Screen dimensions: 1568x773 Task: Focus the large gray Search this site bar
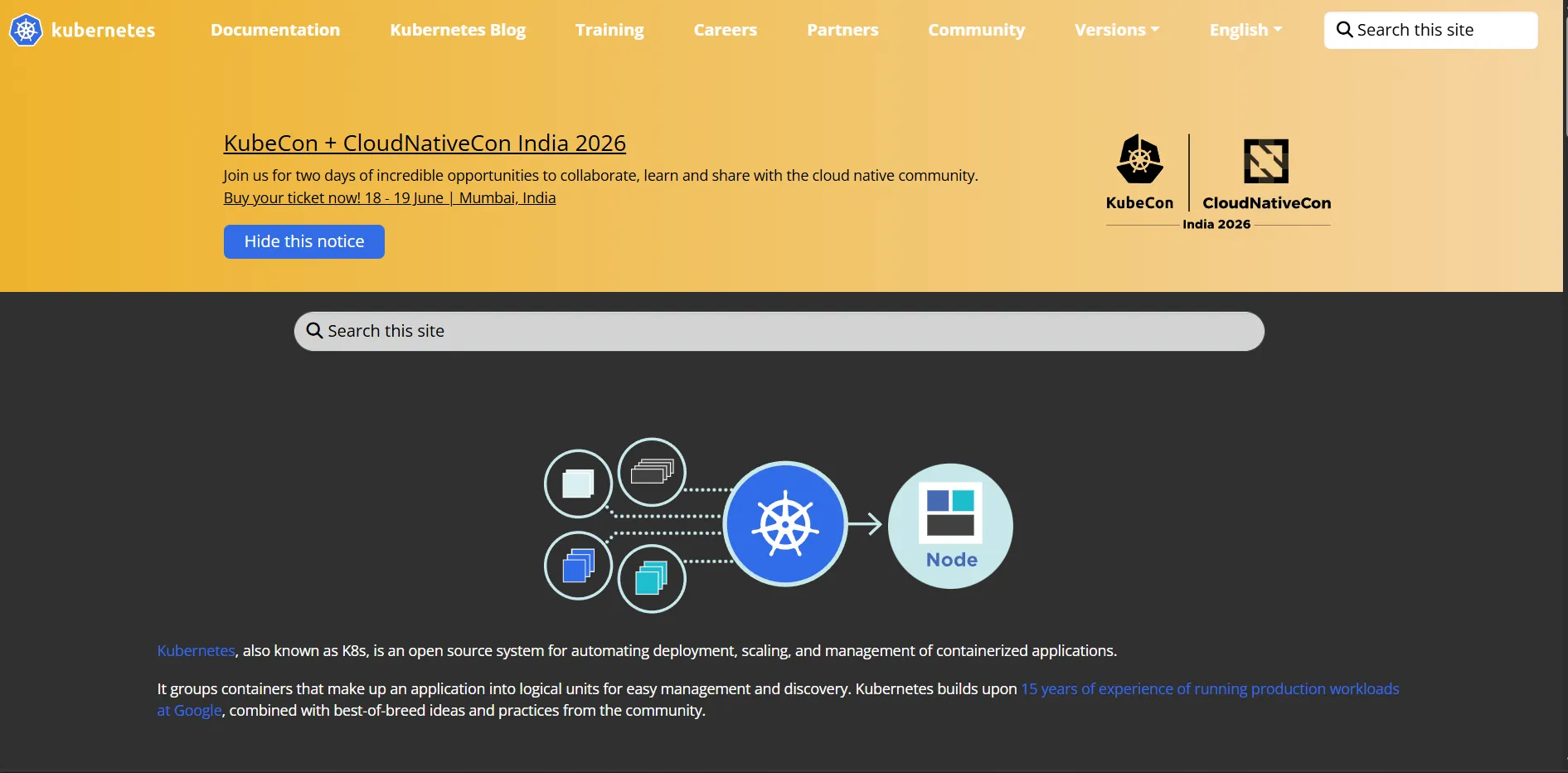(779, 331)
